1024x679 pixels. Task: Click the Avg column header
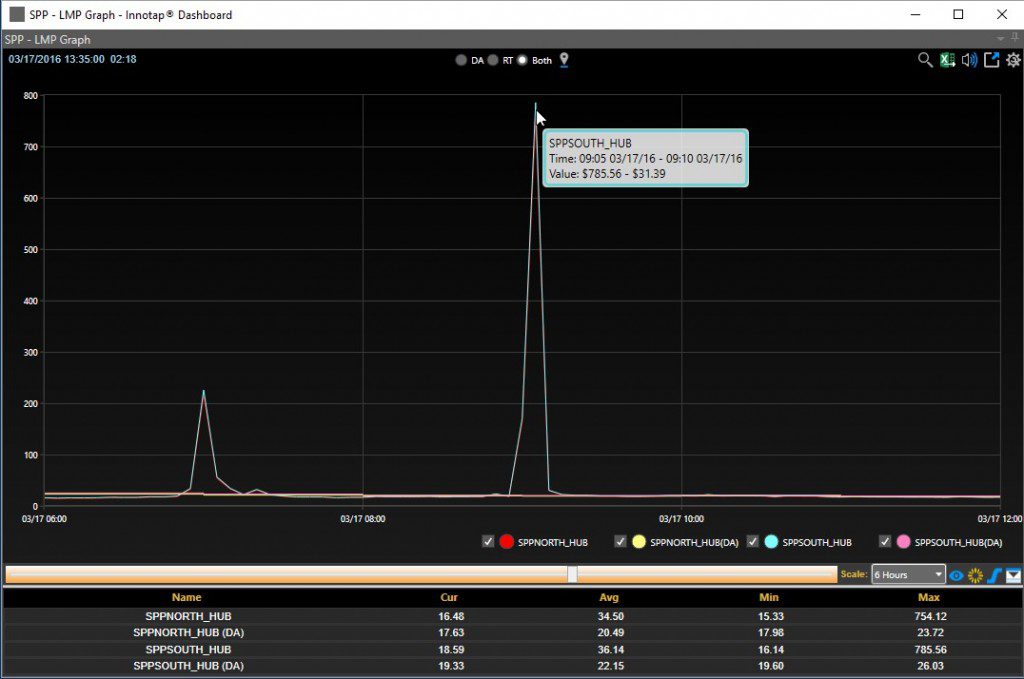pyautogui.click(x=609, y=597)
